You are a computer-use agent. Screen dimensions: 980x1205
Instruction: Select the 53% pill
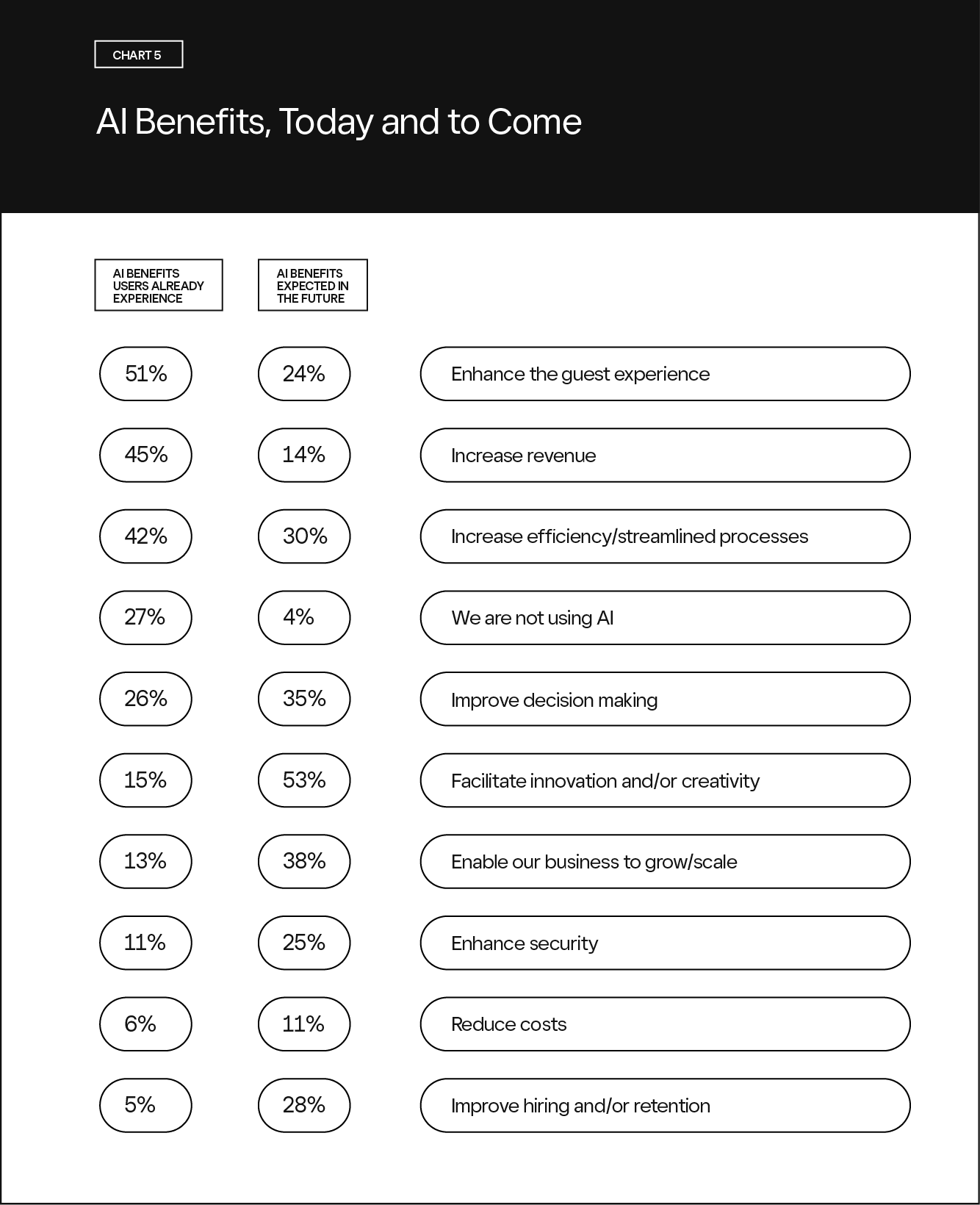click(x=304, y=780)
